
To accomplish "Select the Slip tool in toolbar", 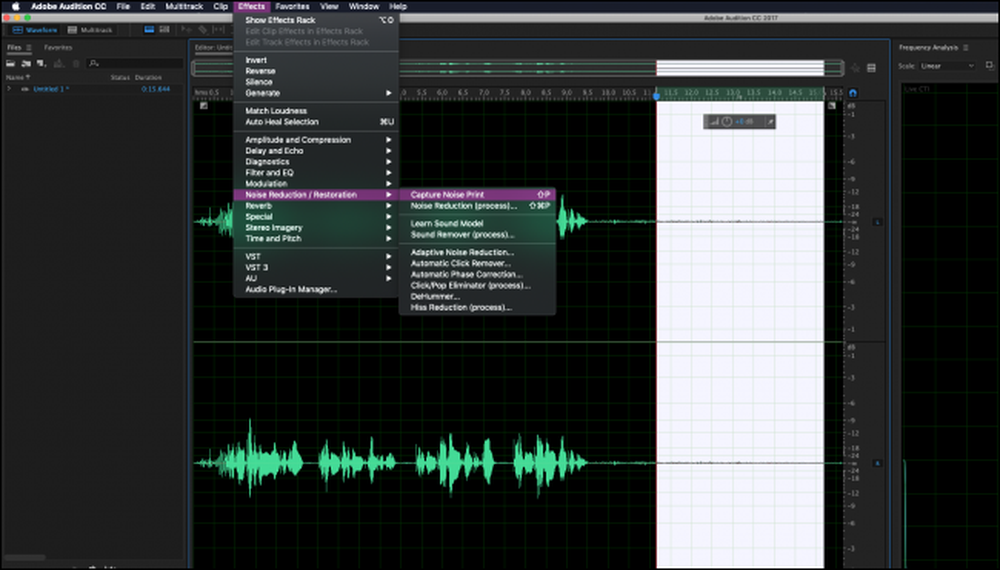I will pos(218,29).
